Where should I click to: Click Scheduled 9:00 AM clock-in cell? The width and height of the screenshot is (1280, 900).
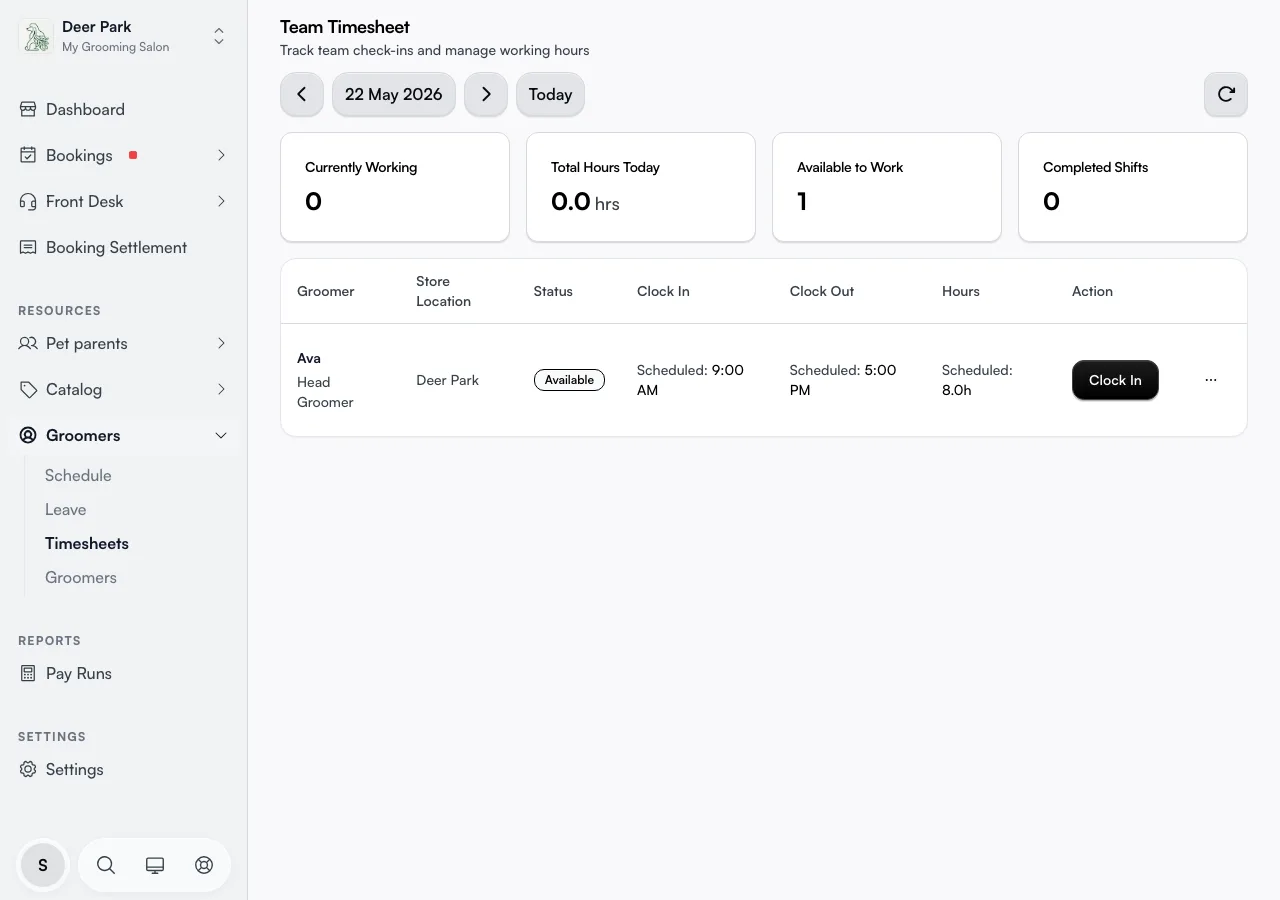click(x=690, y=380)
